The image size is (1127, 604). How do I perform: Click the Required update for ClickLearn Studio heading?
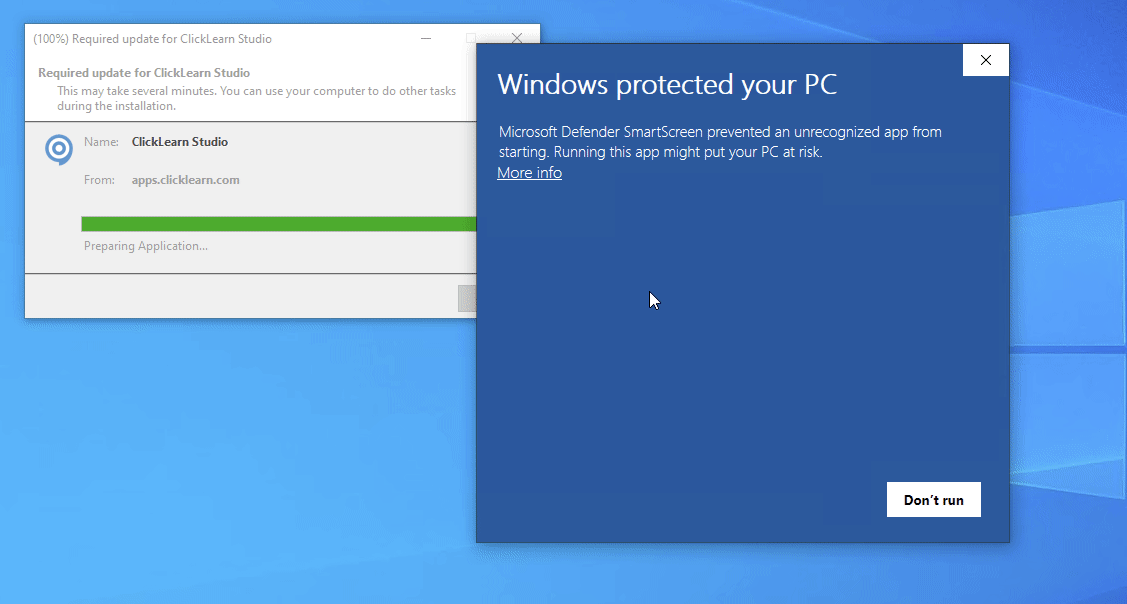144,73
